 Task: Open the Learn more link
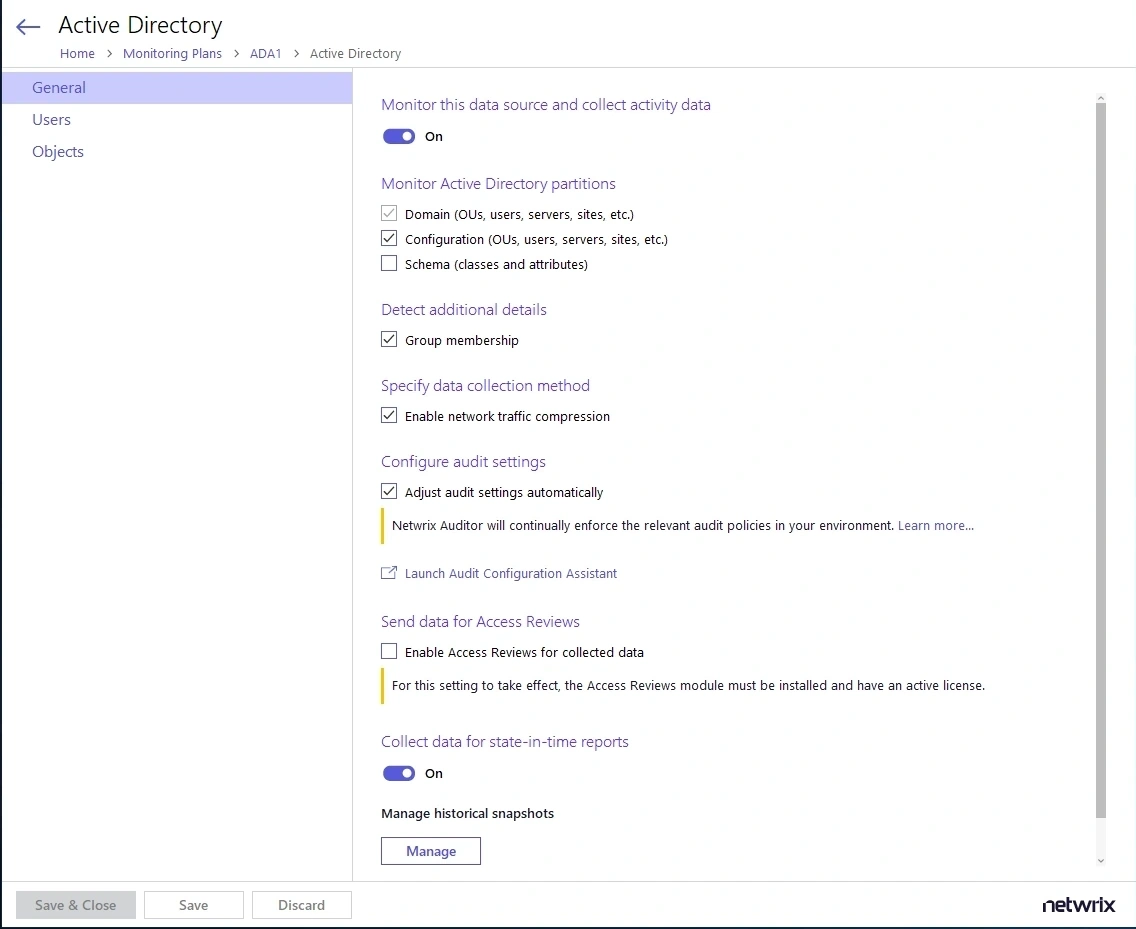pos(935,526)
